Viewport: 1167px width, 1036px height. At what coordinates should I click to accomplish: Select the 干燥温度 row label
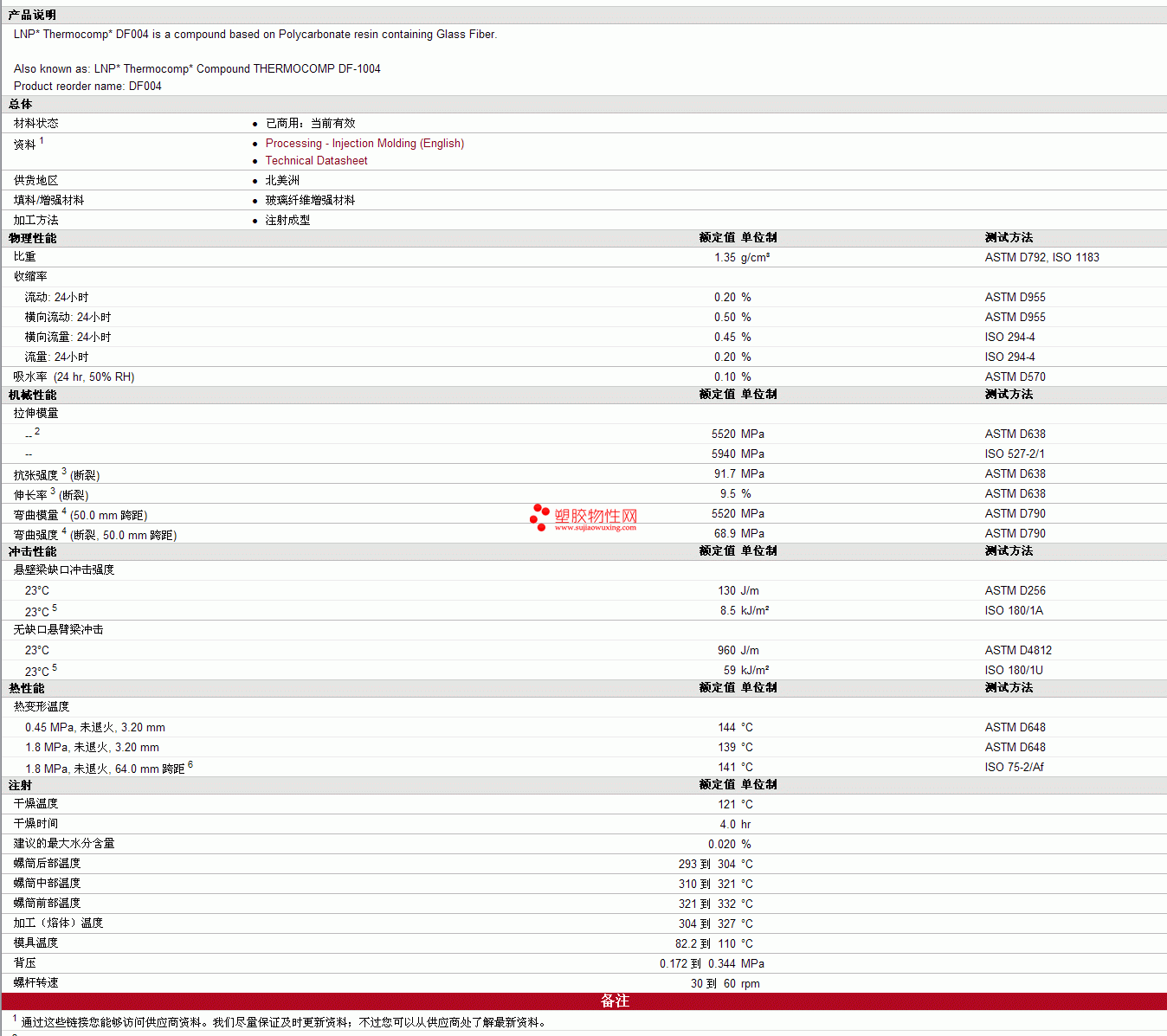click(x=36, y=804)
